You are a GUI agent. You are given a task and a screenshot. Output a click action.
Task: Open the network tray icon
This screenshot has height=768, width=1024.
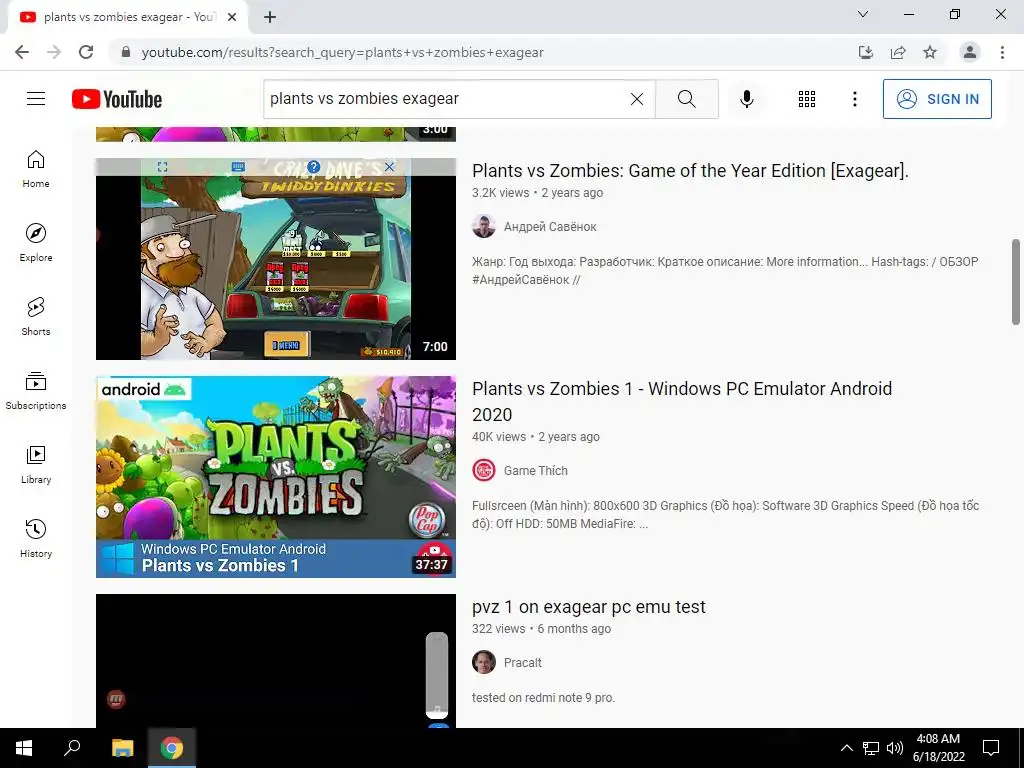871,748
